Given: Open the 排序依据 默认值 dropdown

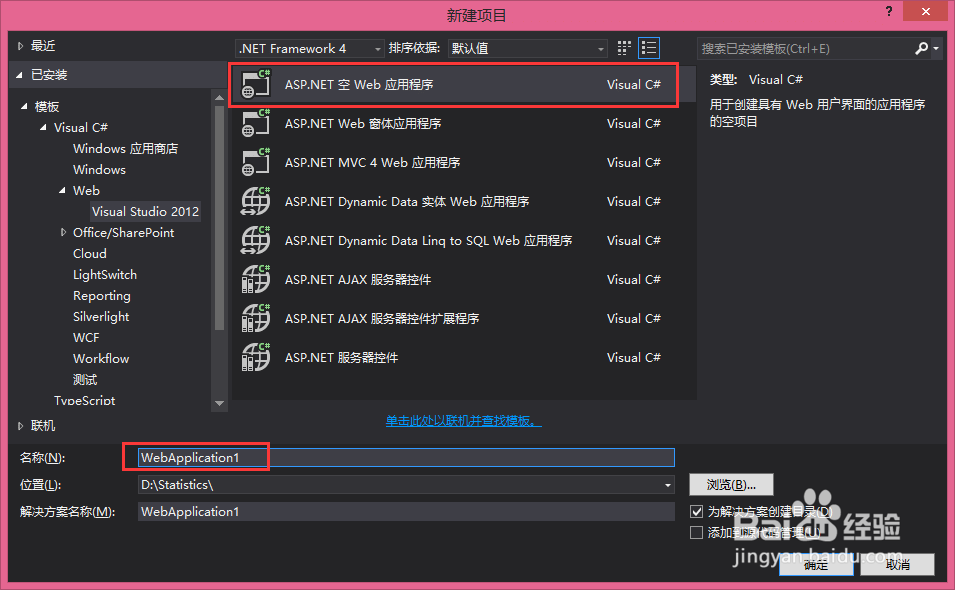Looking at the screenshot, I should (527, 48).
